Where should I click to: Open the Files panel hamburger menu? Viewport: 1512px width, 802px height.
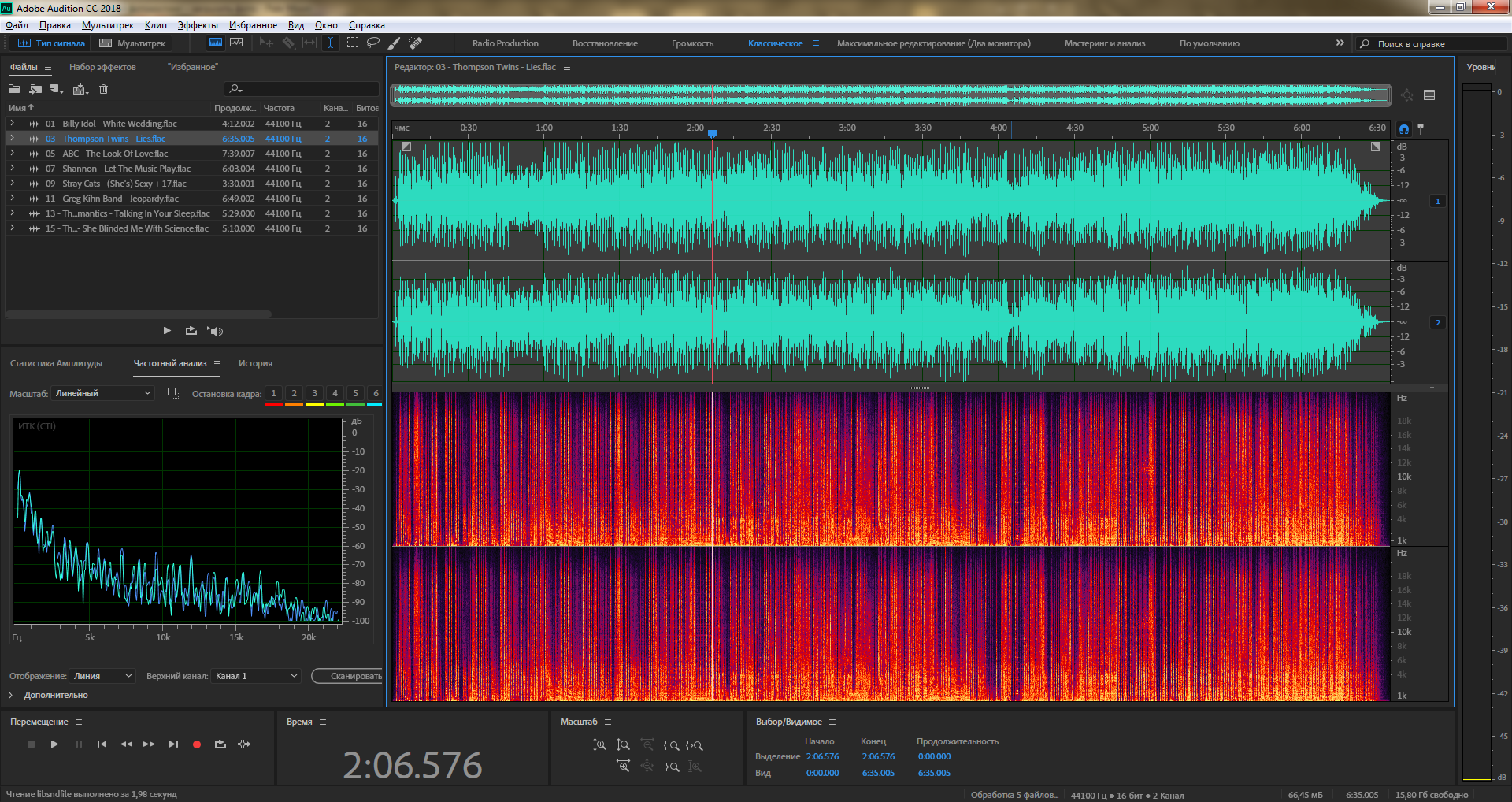[48, 67]
